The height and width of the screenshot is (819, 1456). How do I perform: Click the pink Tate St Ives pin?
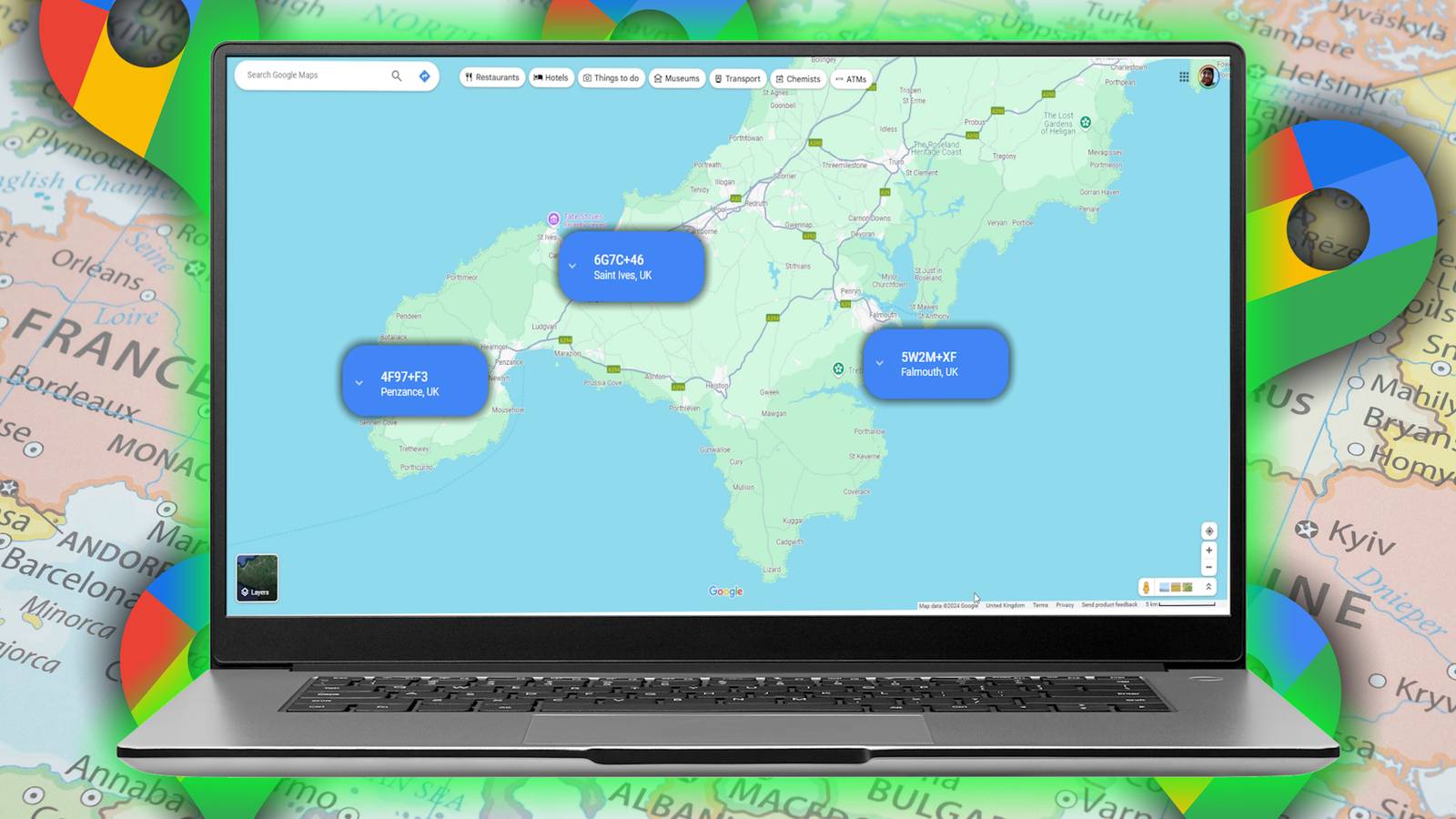[x=553, y=219]
